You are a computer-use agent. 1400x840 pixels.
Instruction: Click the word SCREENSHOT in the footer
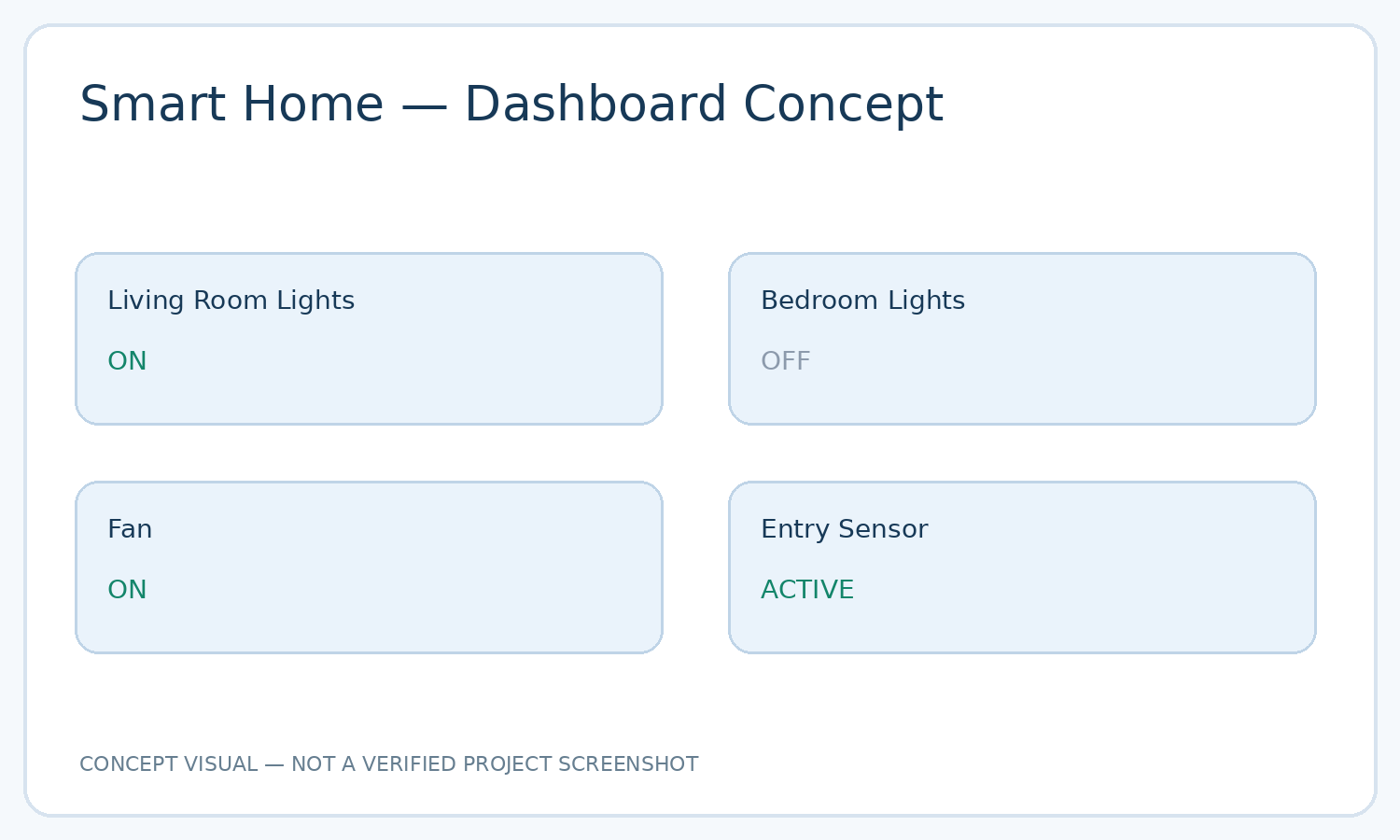click(628, 764)
